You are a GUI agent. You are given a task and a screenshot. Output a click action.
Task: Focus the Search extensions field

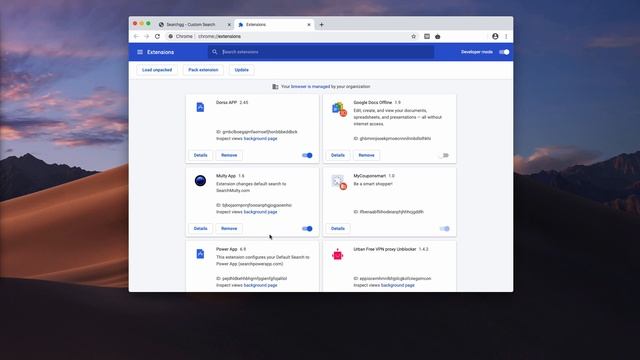click(321, 52)
